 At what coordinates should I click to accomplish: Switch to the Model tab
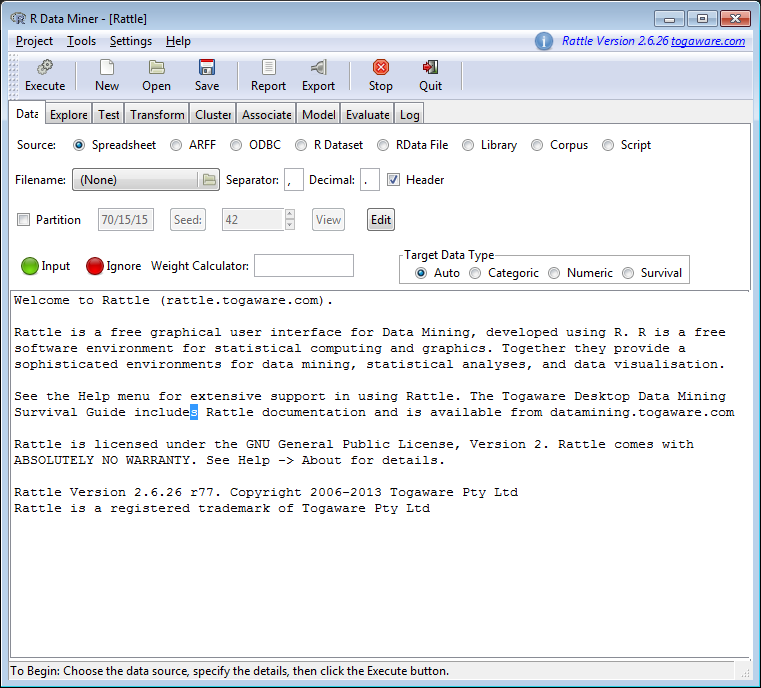pyautogui.click(x=318, y=115)
